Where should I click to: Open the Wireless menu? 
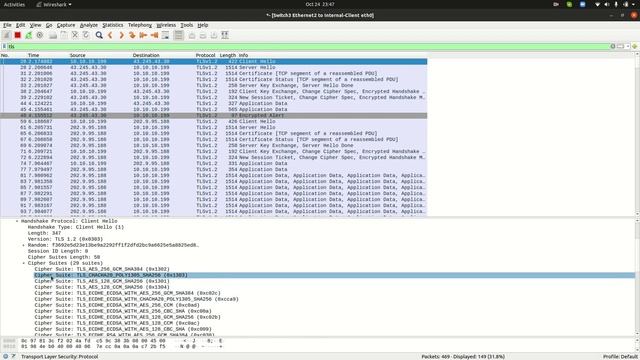click(166, 25)
